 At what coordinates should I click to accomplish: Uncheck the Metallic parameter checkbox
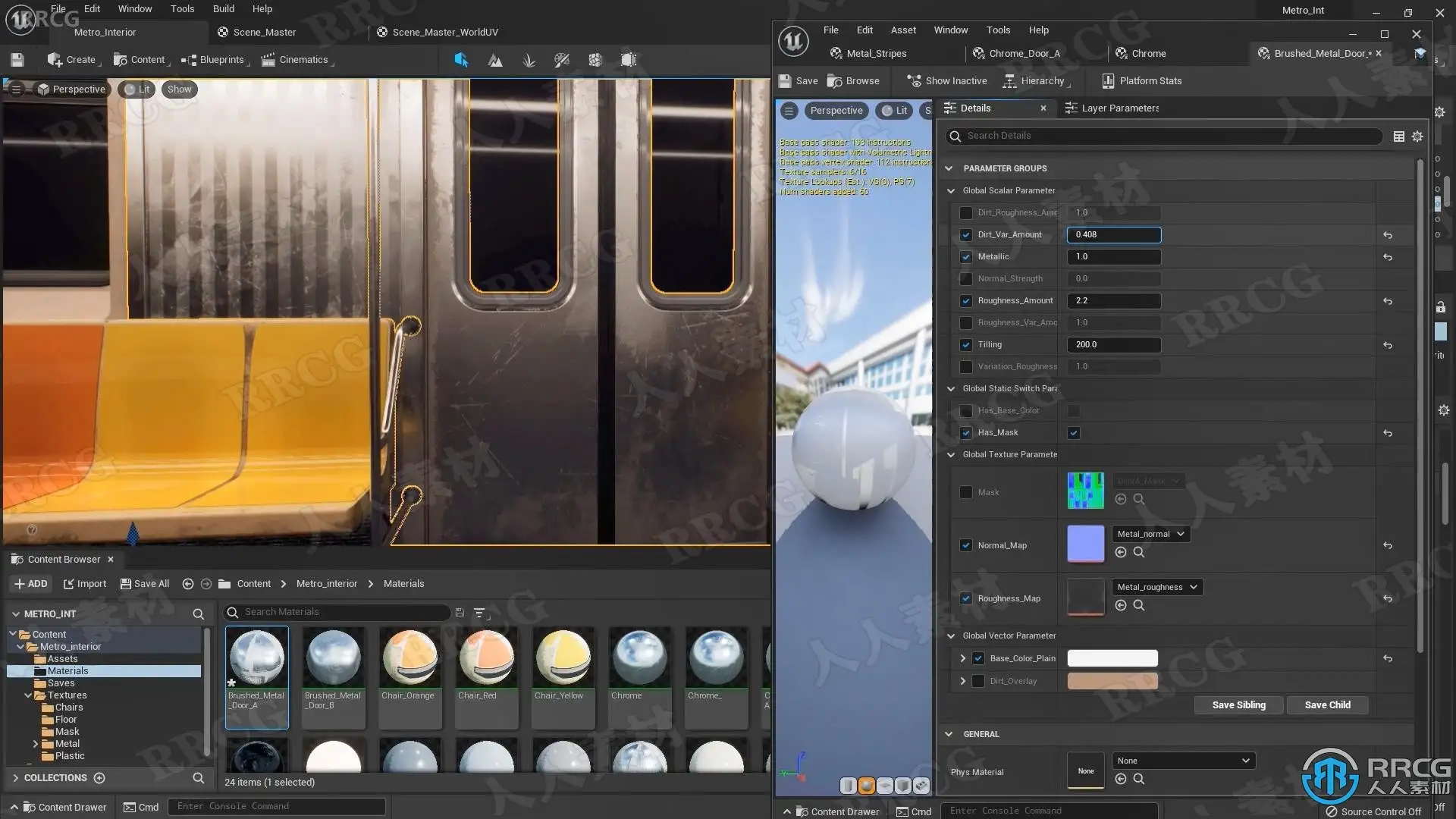[965, 257]
